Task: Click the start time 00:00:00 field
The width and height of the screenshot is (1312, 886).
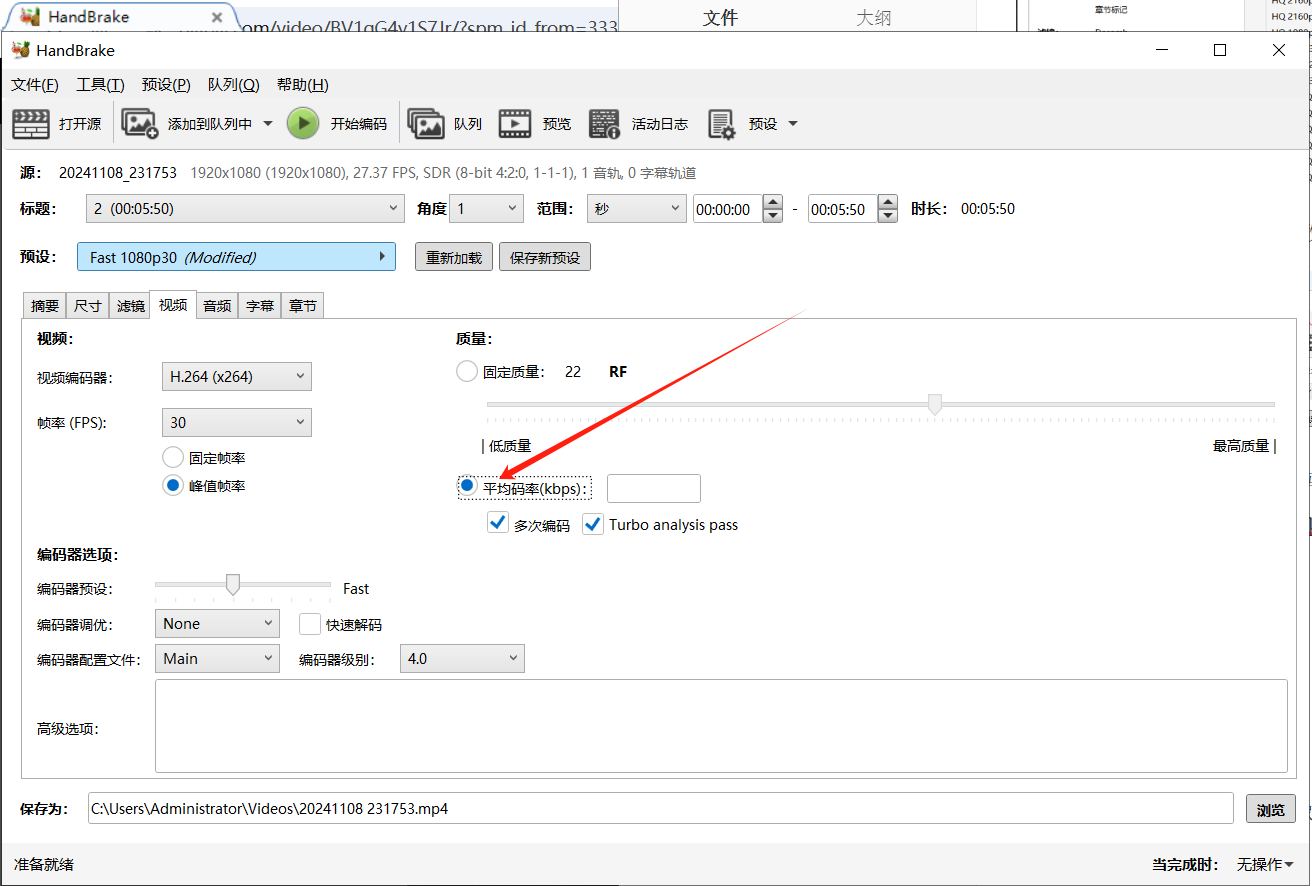Action: pos(728,209)
